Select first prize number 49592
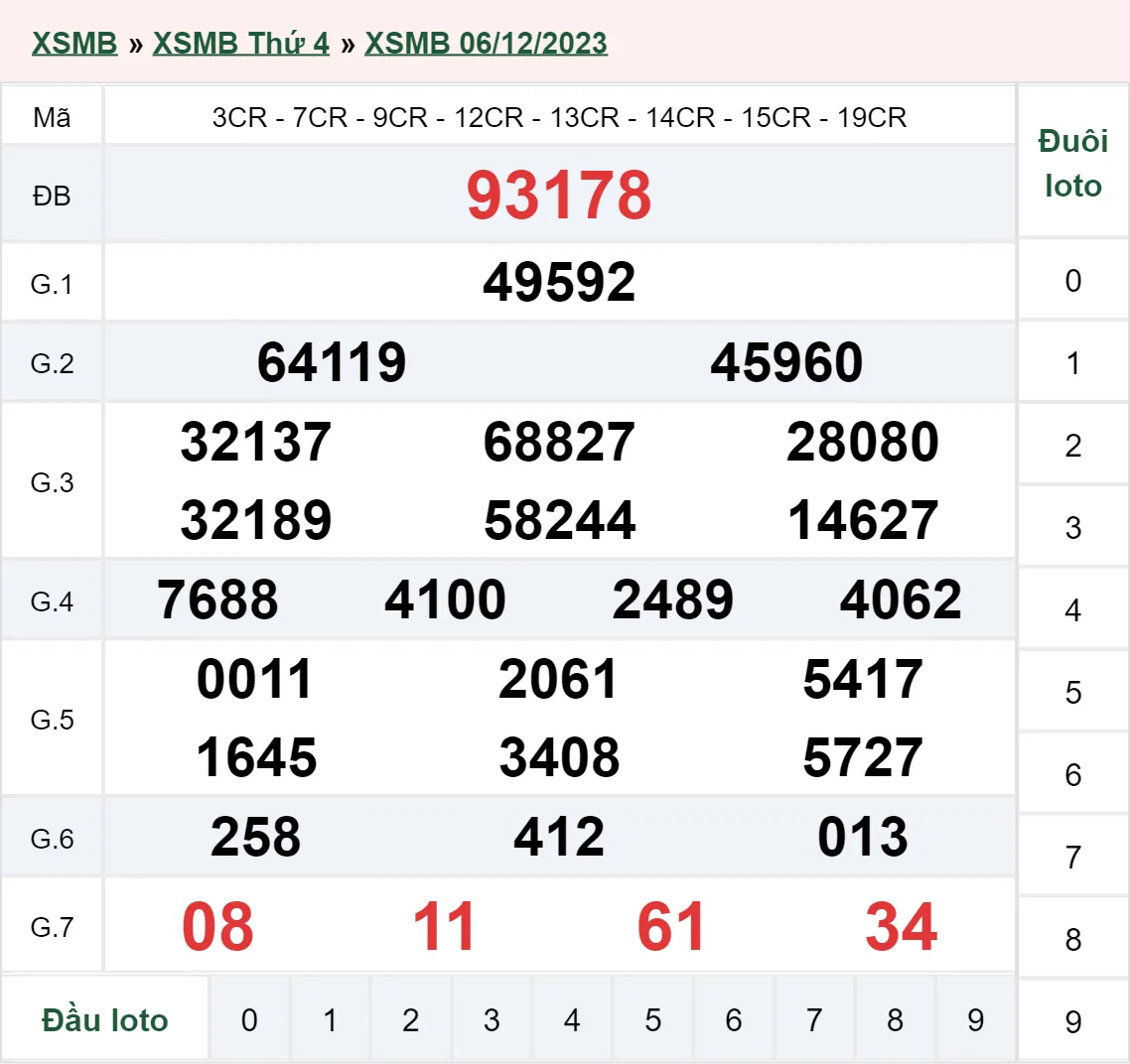 pos(560,281)
